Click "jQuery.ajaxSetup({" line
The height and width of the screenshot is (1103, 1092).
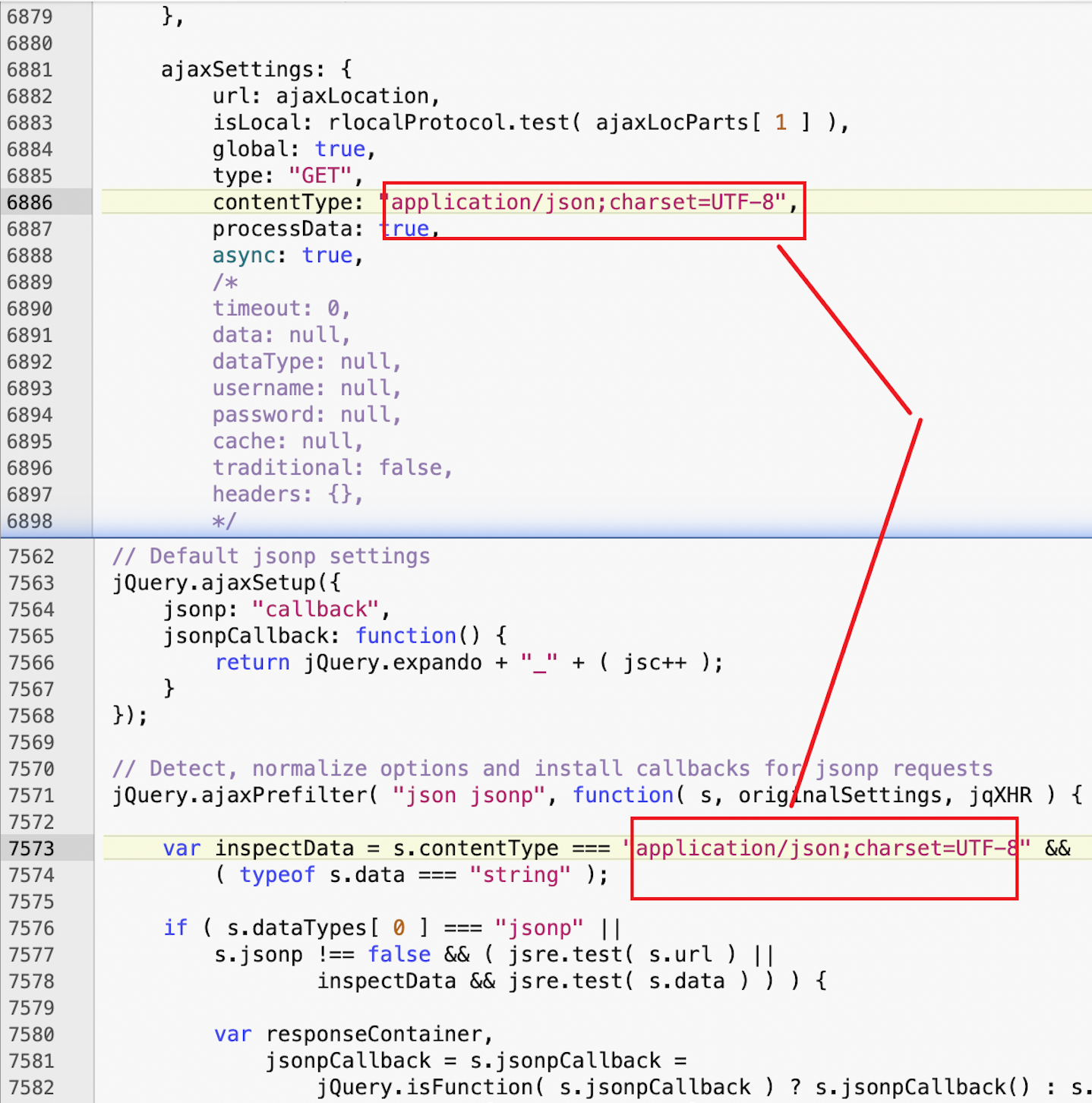227,583
